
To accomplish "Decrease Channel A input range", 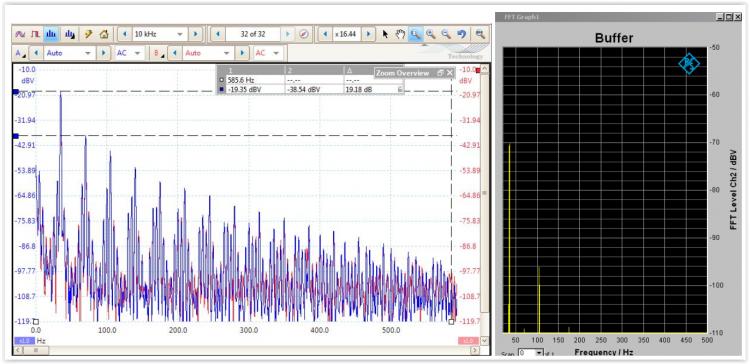I will tap(36, 53).
